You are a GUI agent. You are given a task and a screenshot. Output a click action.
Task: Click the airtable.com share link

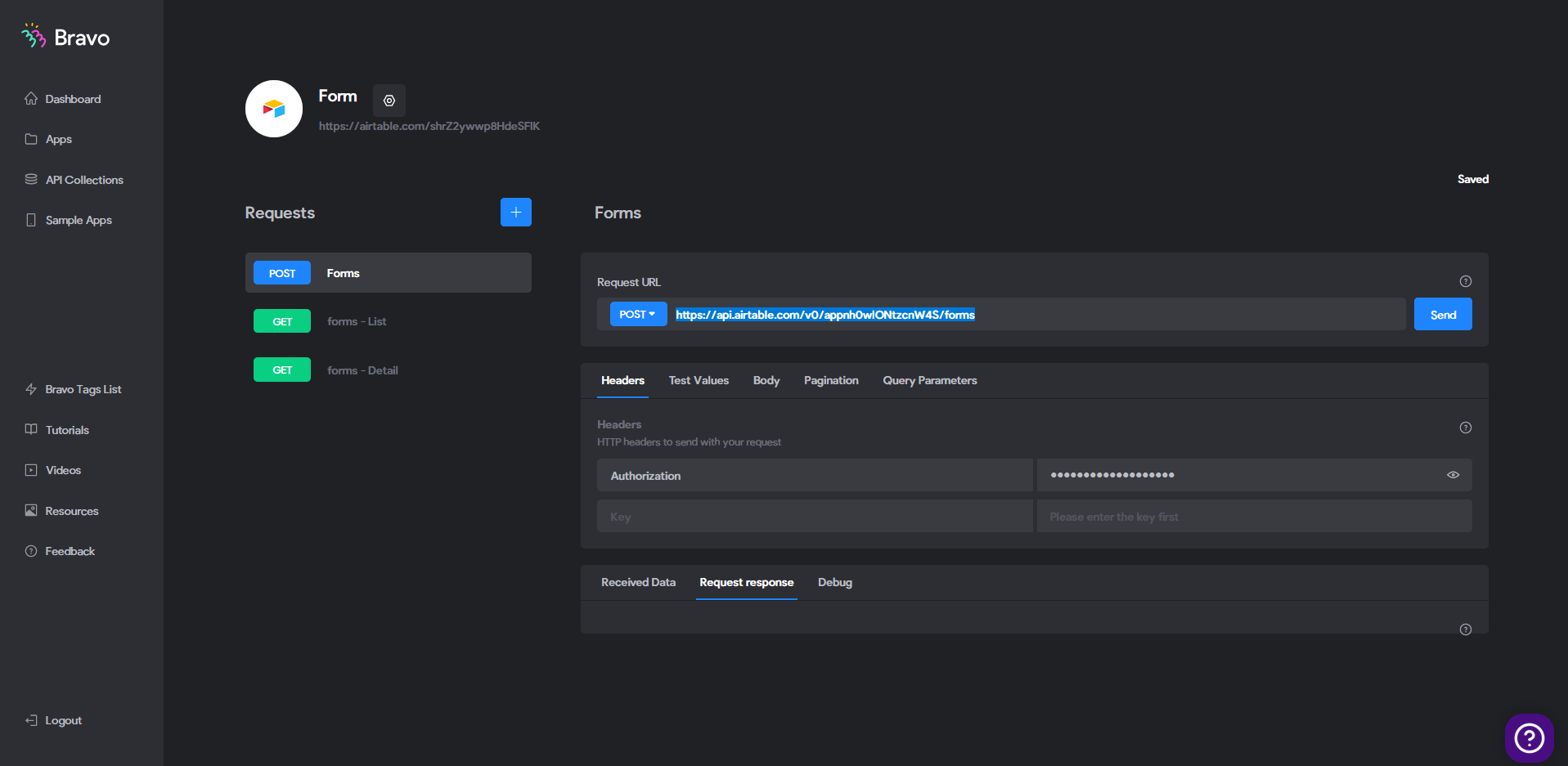click(x=429, y=126)
